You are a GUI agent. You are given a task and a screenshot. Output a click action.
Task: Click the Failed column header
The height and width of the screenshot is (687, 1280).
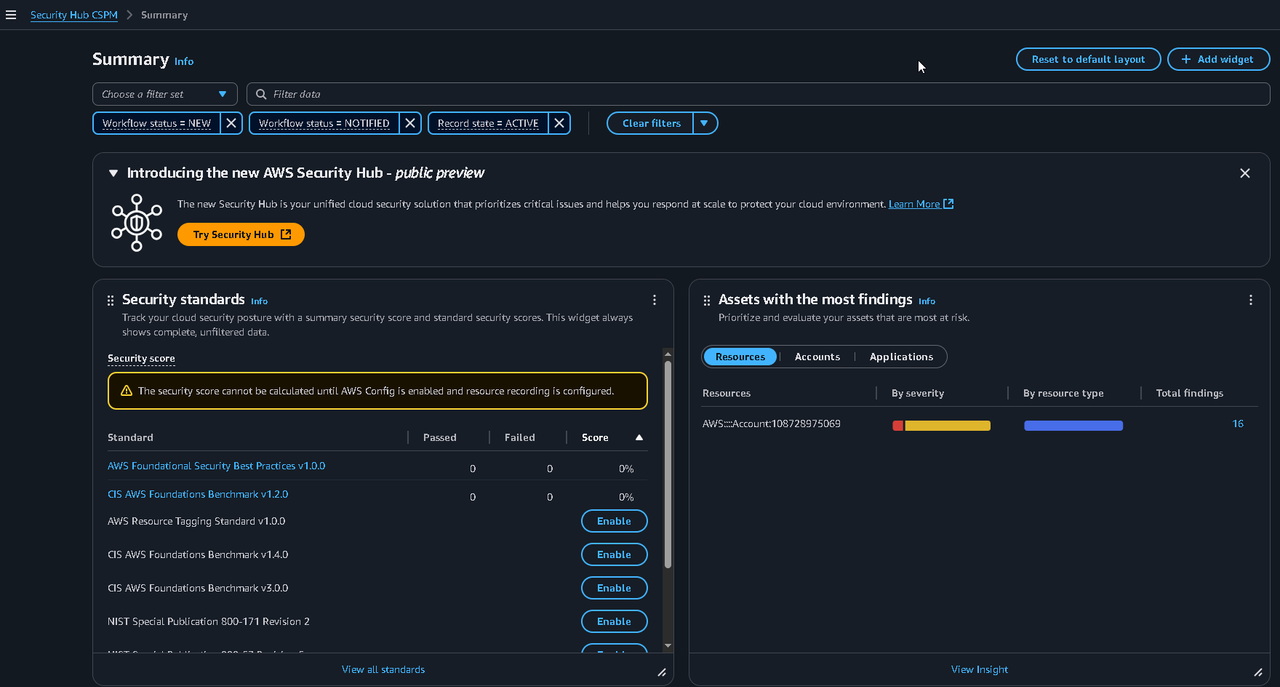coord(520,437)
